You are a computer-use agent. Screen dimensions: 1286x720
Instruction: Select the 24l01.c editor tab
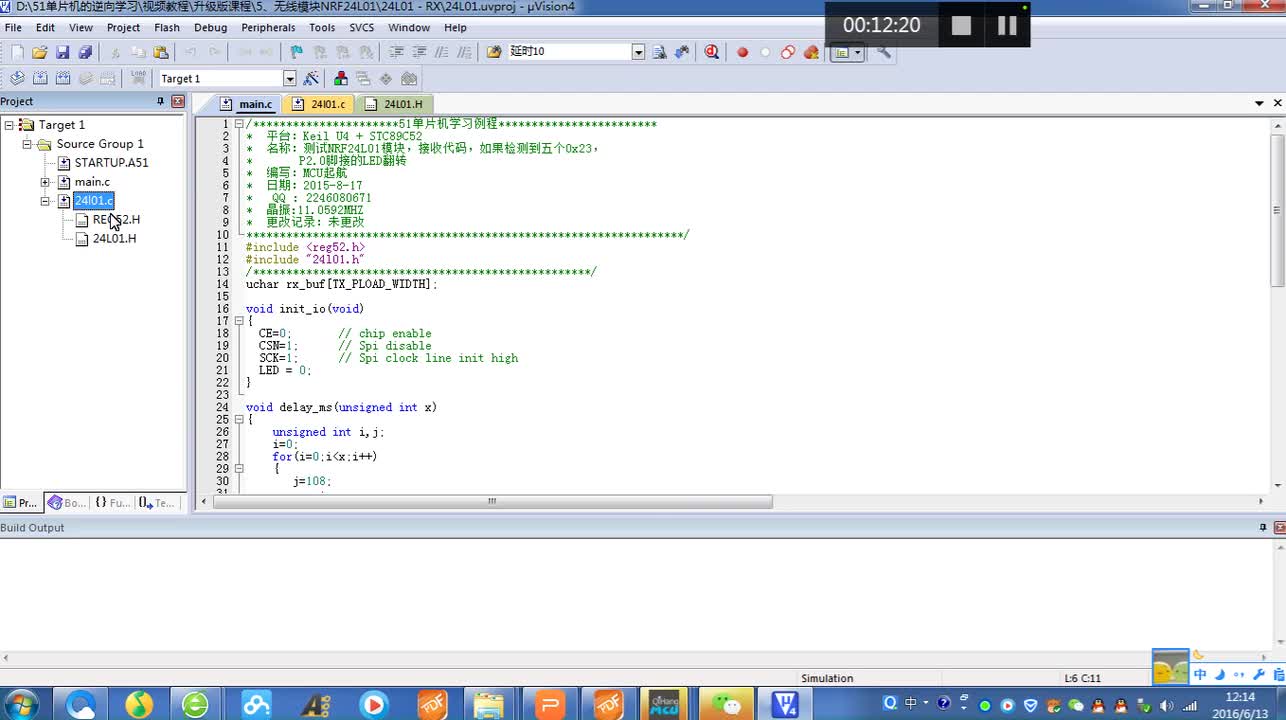click(319, 104)
